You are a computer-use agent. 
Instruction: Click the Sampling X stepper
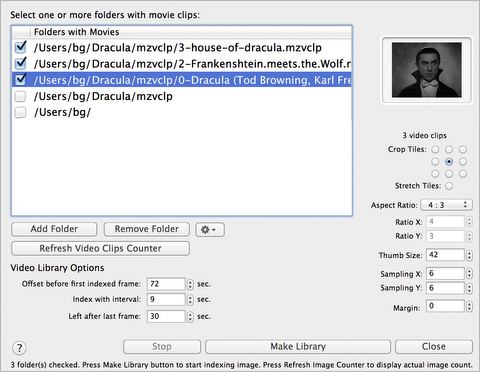click(x=469, y=274)
